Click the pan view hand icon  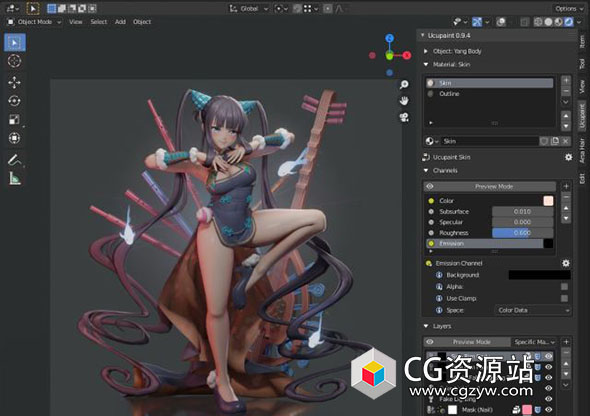click(x=404, y=101)
